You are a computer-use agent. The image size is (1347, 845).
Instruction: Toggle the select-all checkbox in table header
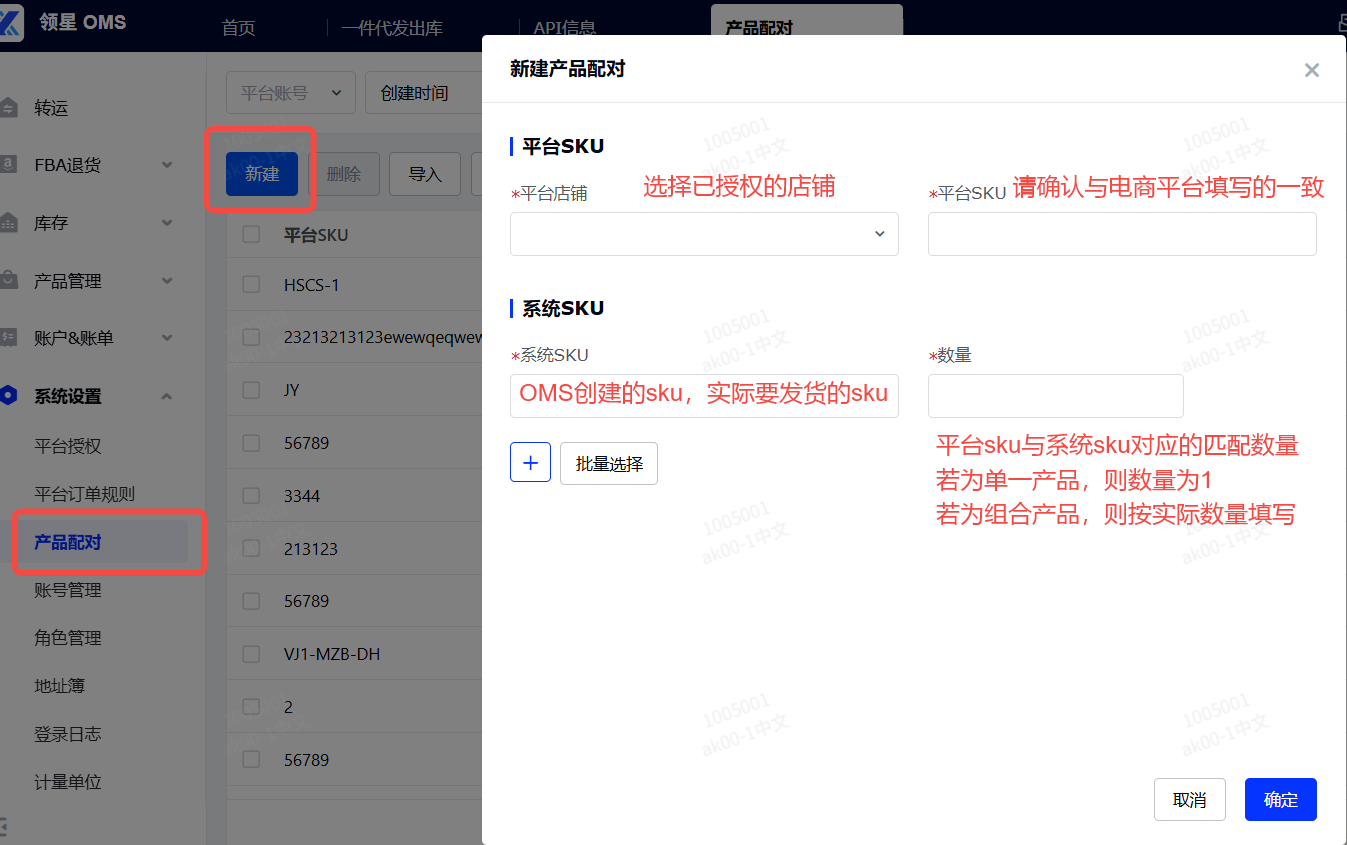(x=251, y=235)
